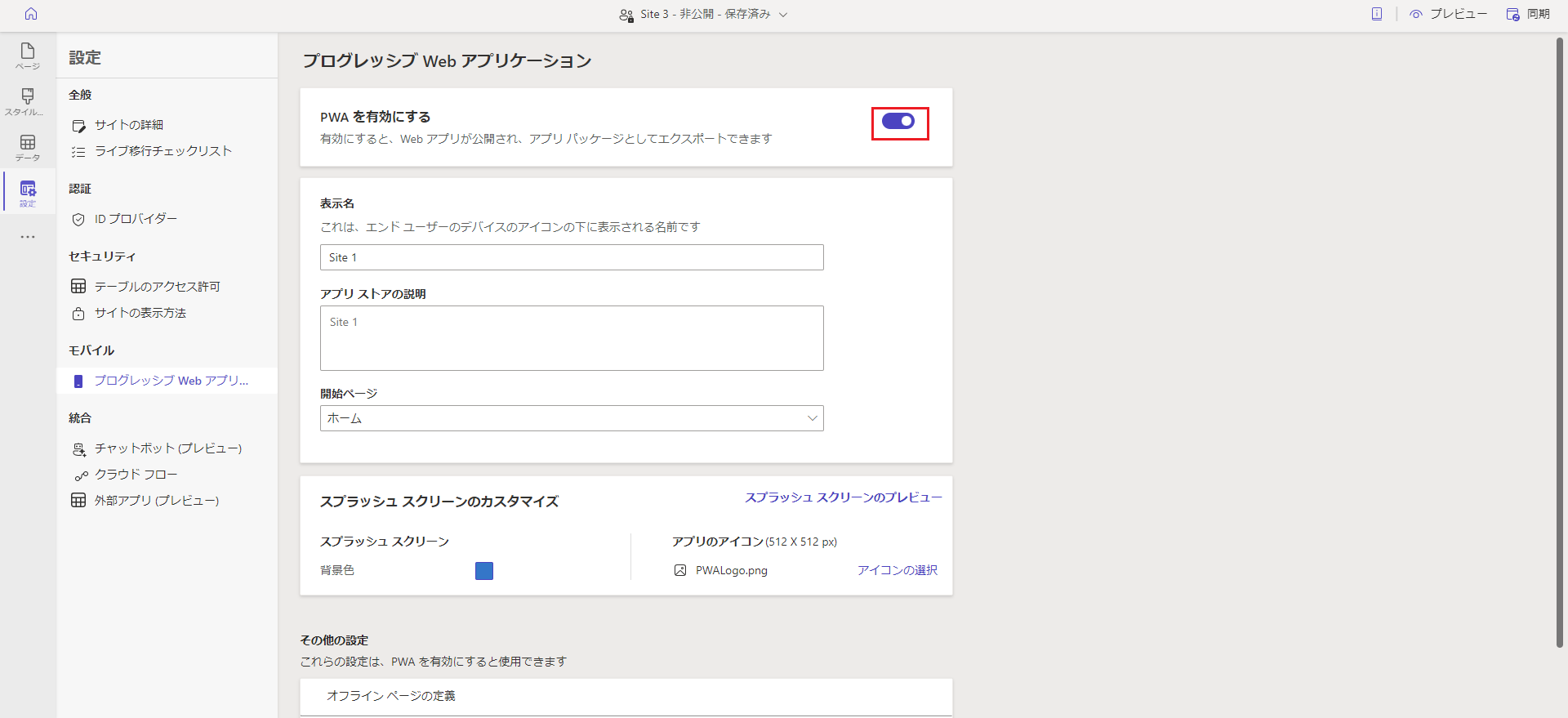The height and width of the screenshot is (718, 1568).
Task: Click the テーブルのアクセス許可 table icon
Action: pyautogui.click(x=78, y=287)
